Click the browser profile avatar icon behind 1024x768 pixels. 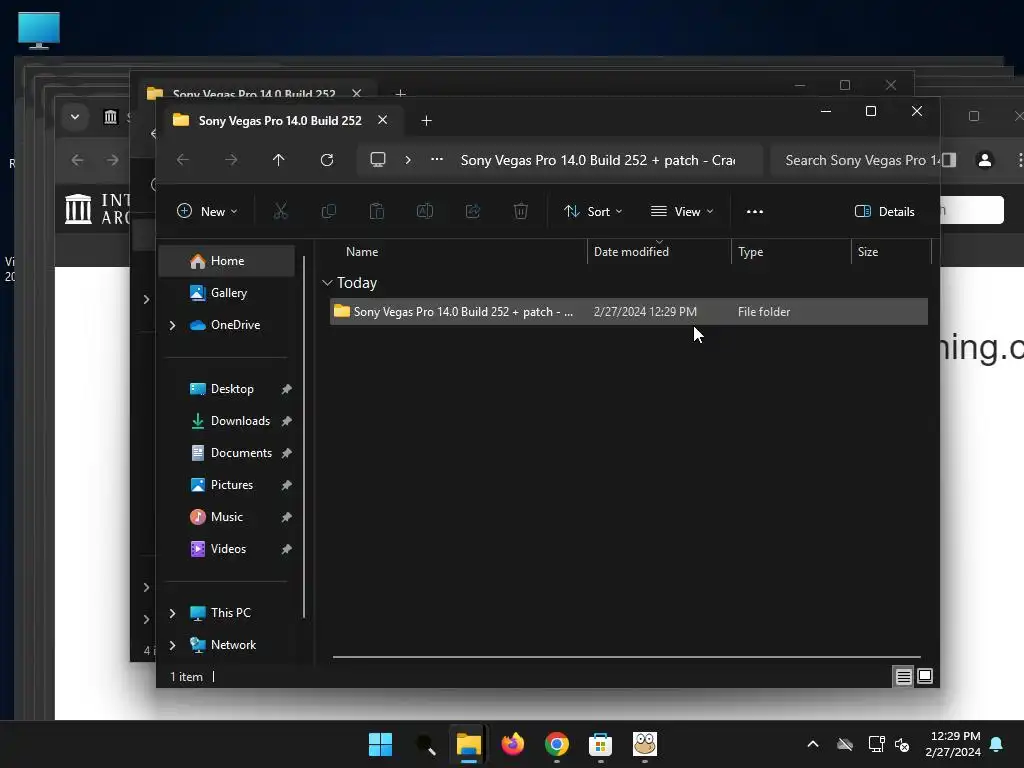(x=985, y=160)
